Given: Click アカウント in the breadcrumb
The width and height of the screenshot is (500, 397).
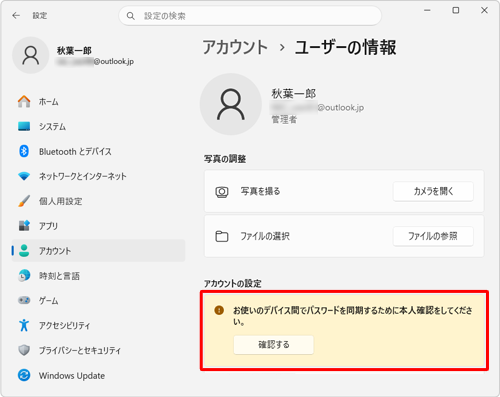Looking at the screenshot, I should point(235,47).
